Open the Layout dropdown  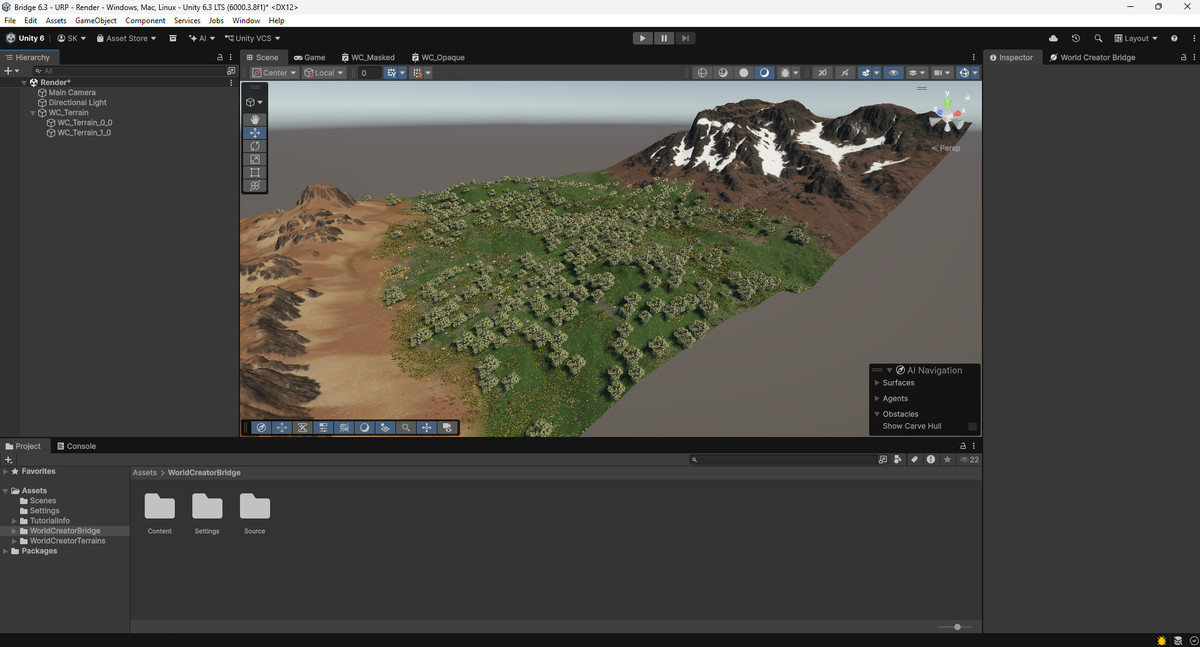pyautogui.click(x=1135, y=38)
